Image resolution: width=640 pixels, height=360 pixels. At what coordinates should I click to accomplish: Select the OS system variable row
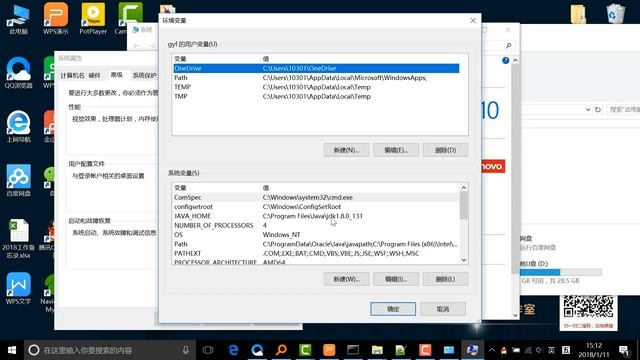point(316,235)
